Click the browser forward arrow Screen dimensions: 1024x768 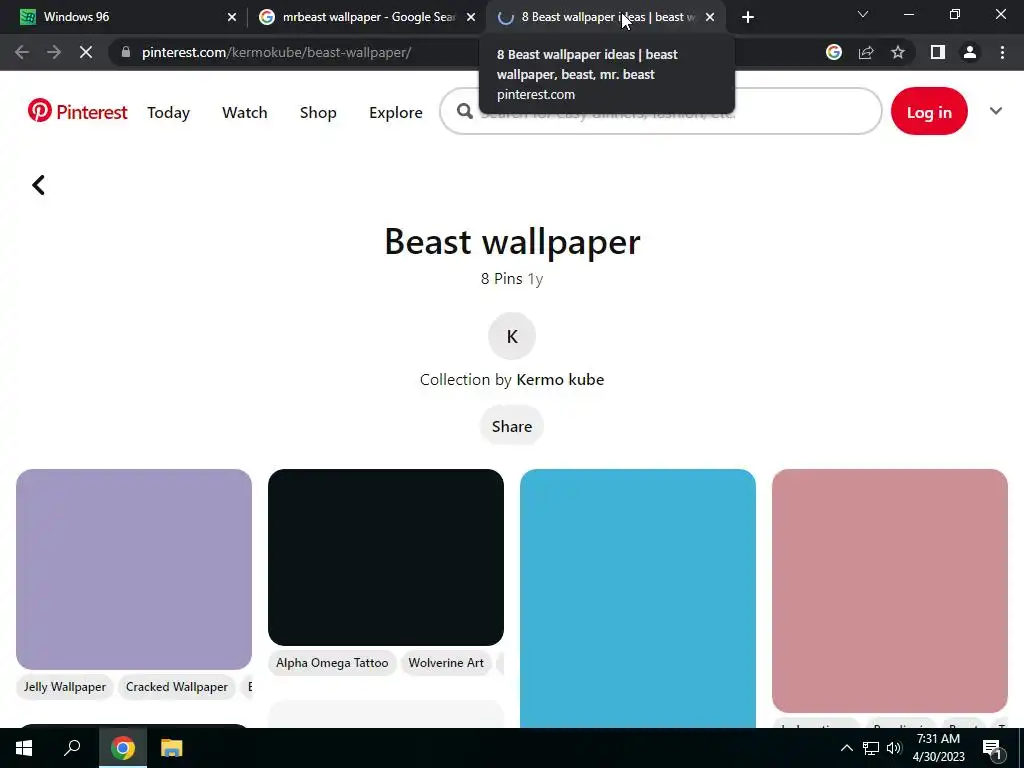pos(54,52)
